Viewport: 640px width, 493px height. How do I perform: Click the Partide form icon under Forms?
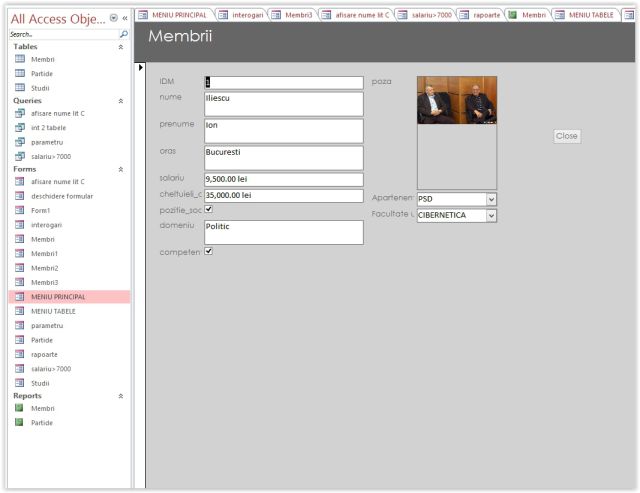click(x=20, y=339)
